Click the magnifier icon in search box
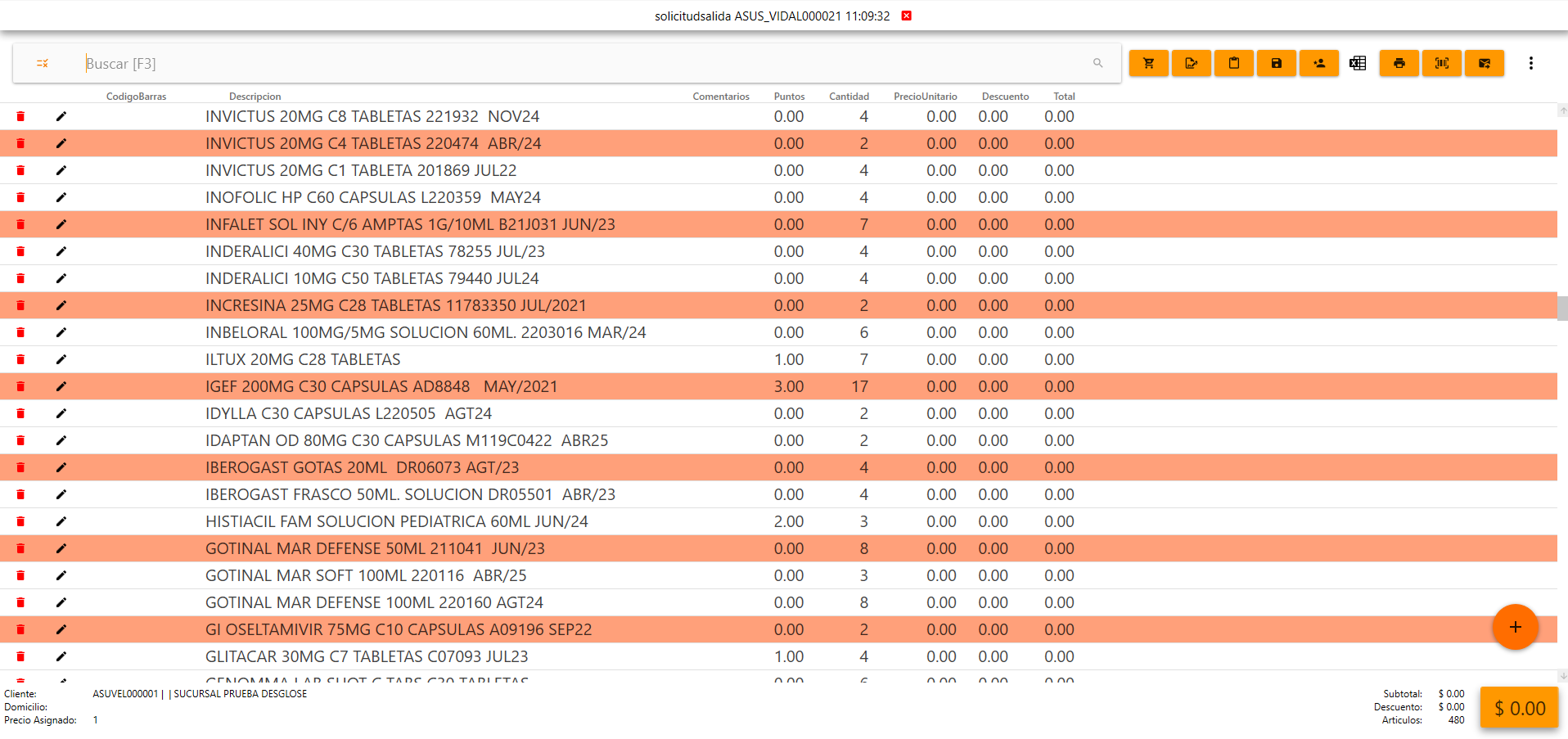The height and width of the screenshot is (739, 1568). (1097, 63)
